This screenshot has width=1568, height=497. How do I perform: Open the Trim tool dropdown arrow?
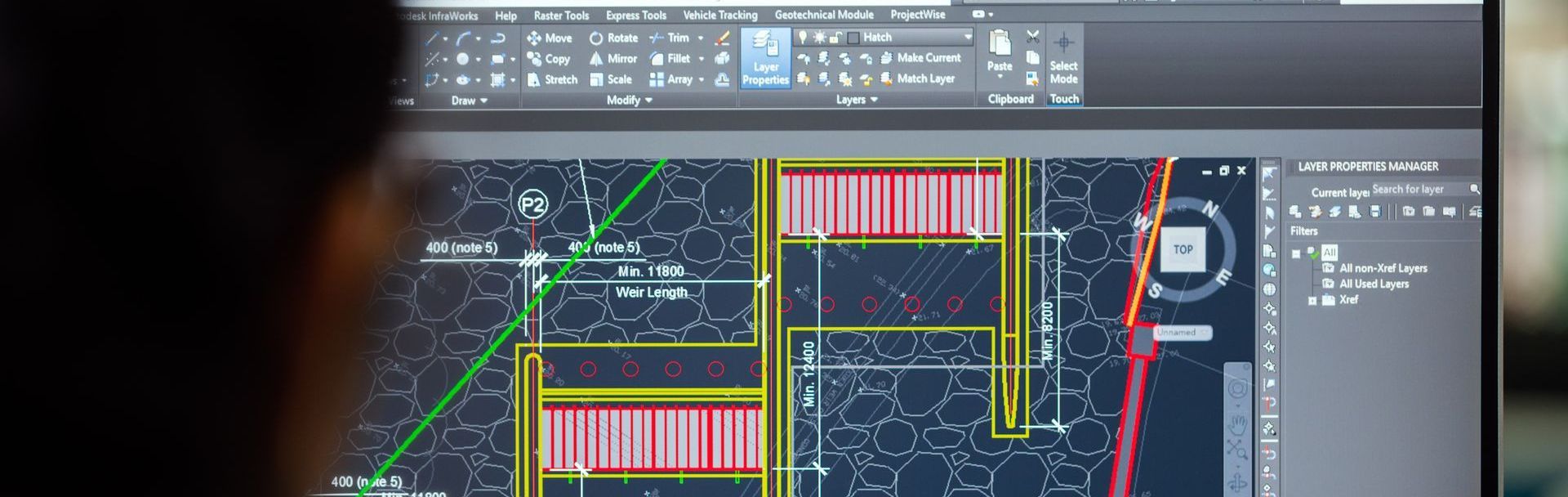[700, 38]
